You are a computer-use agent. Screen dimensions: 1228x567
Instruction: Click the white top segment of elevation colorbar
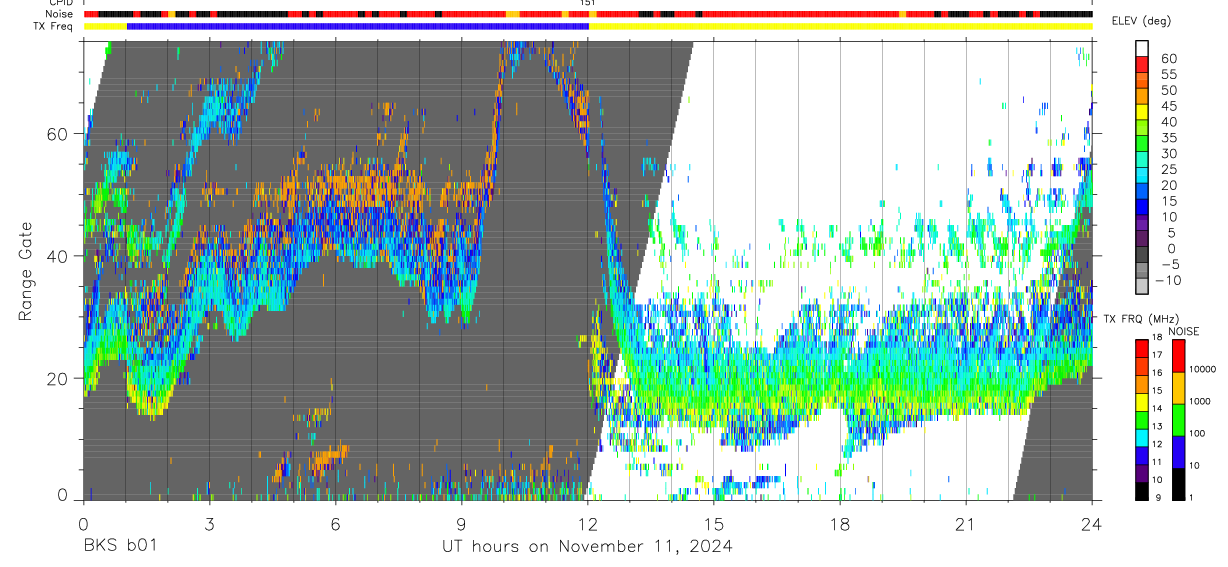click(1142, 48)
